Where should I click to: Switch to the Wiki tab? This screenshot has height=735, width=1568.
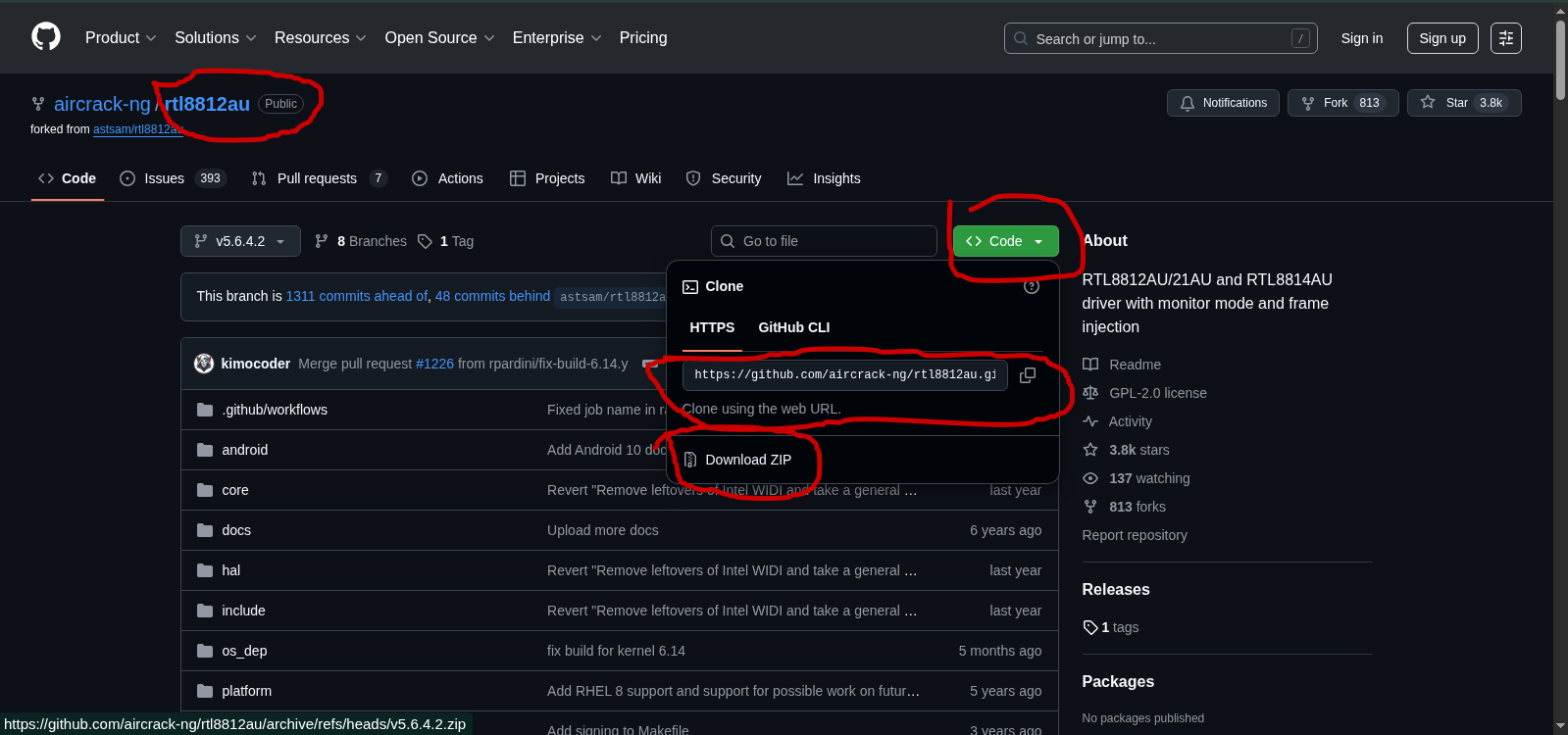tap(635, 178)
